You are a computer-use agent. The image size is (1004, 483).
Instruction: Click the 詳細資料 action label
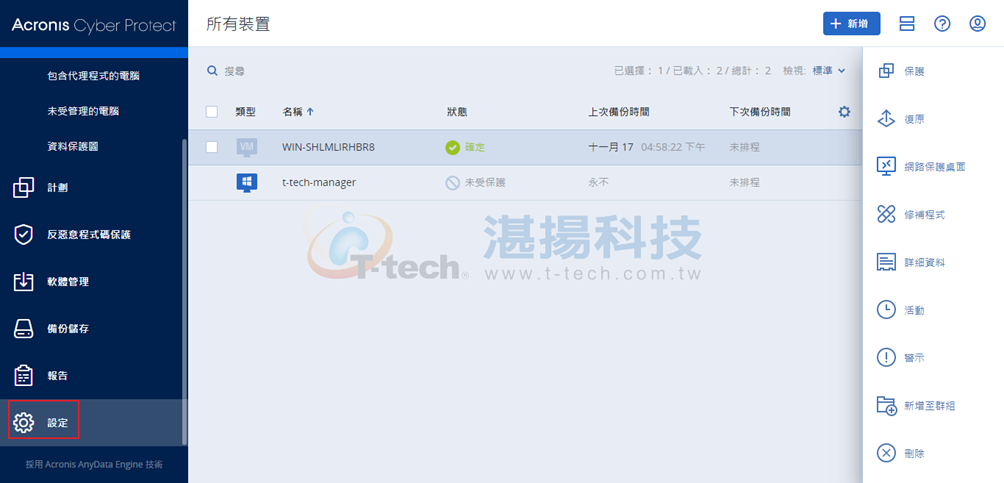point(925,262)
